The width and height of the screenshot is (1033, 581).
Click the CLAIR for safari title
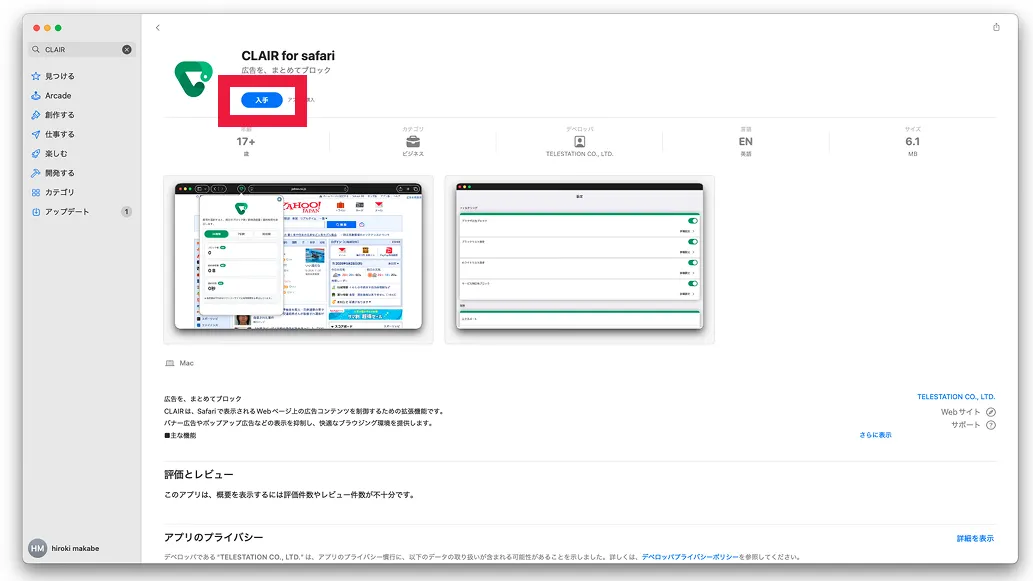(288, 56)
